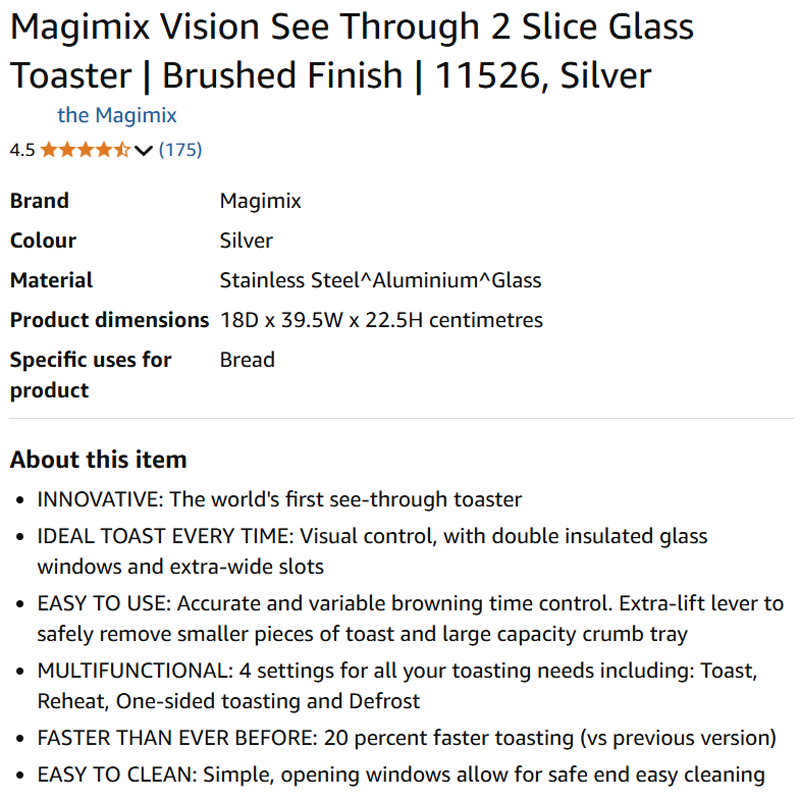The height and width of the screenshot is (801, 800).
Task: Click the Brand row label
Action: point(40,201)
